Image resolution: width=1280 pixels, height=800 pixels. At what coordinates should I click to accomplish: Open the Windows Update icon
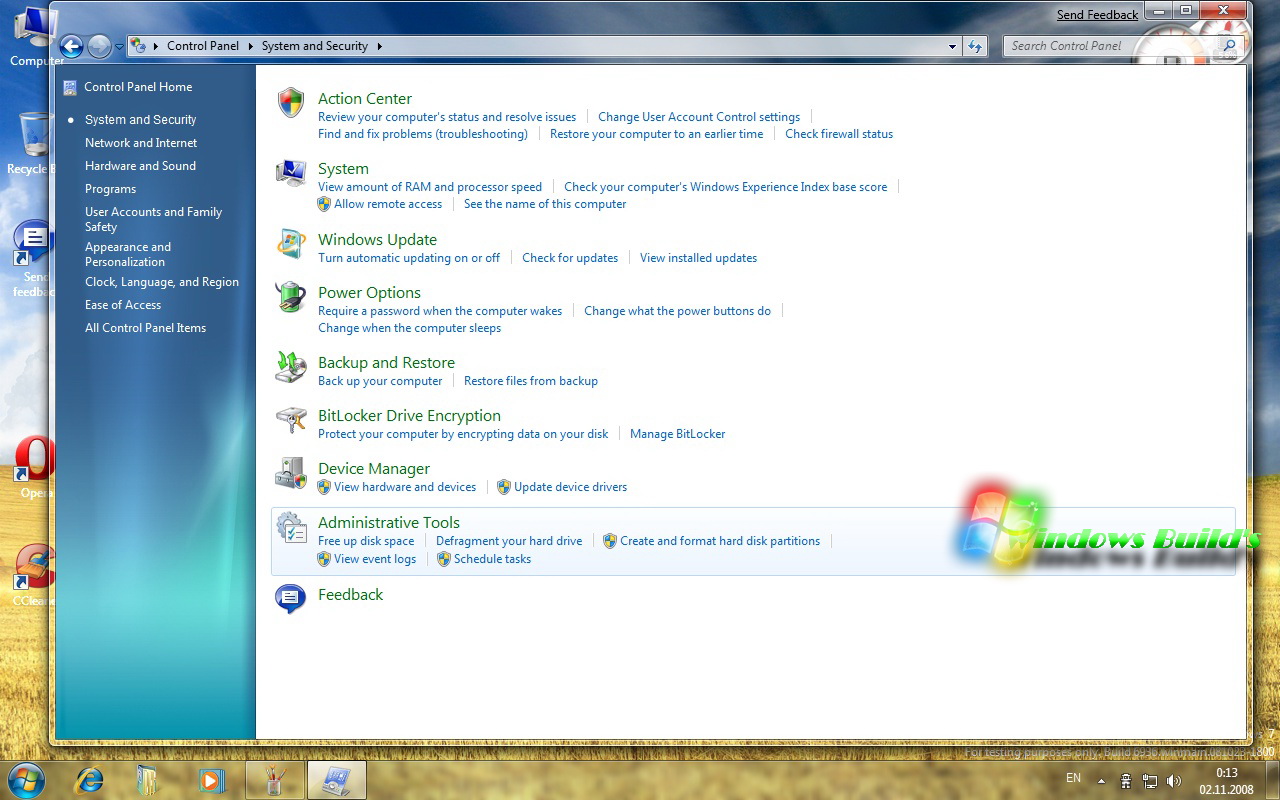click(291, 244)
